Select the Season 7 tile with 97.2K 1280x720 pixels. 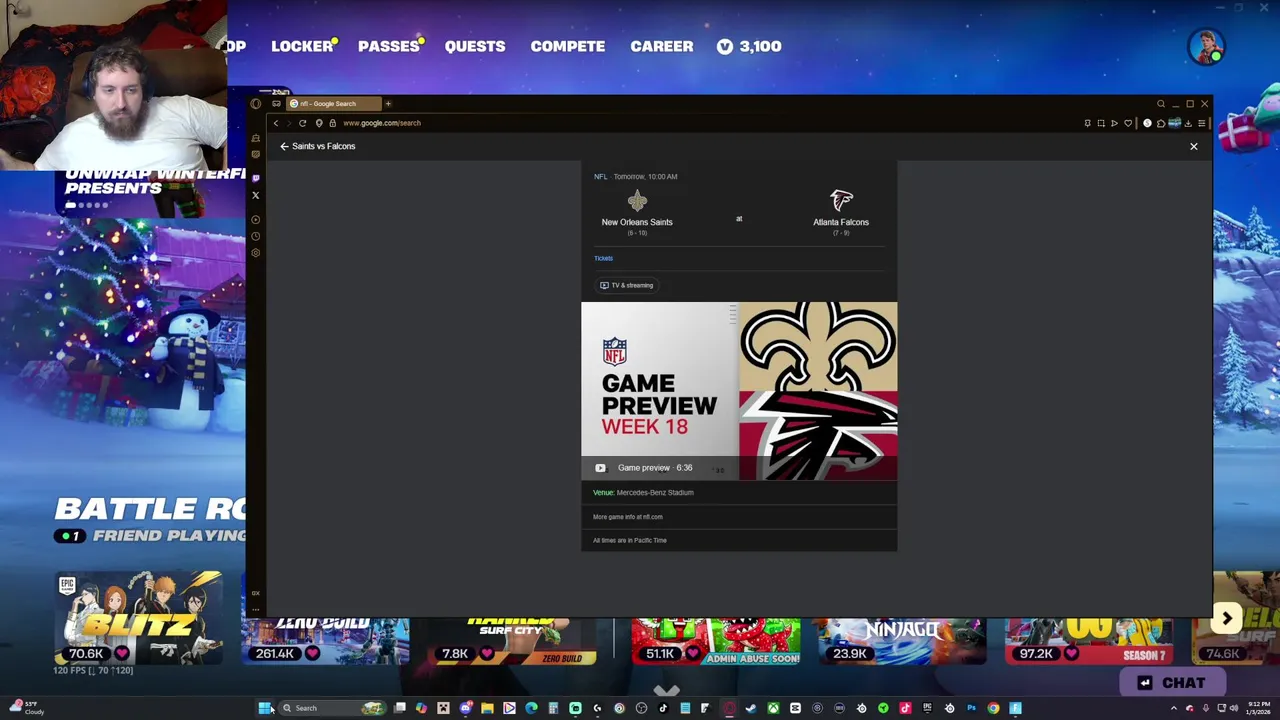pyautogui.click(x=1089, y=641)
